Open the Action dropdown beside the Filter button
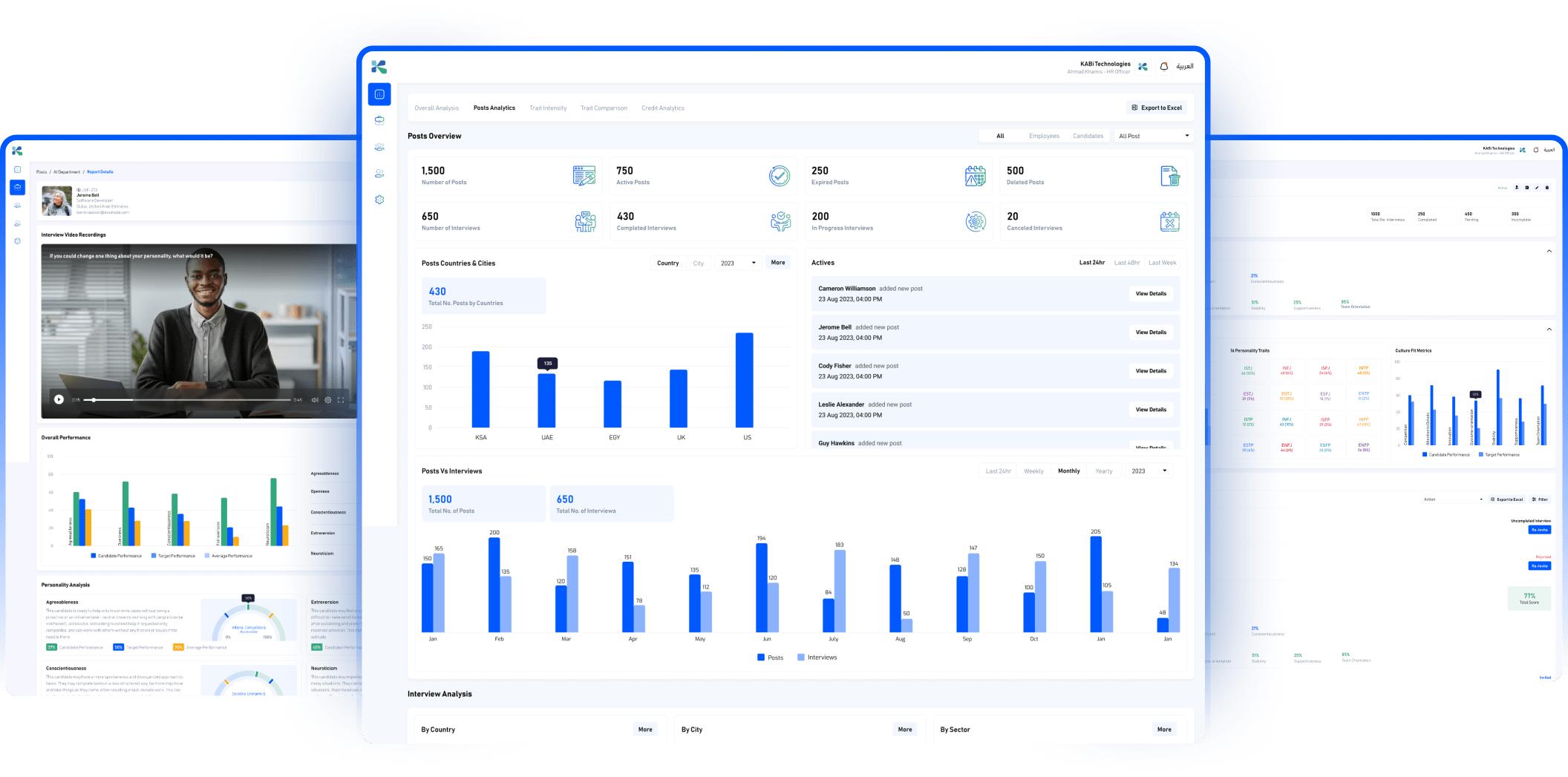Screen dimensions: 1568x777 pos(1452,499)
